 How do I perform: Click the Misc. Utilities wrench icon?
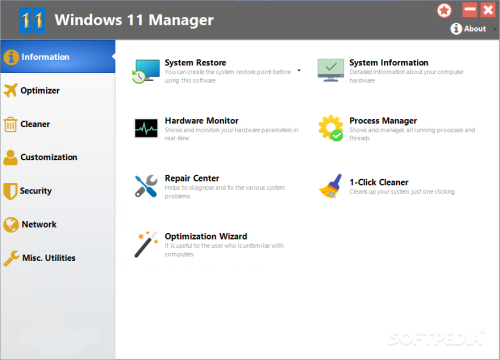[x=11, y=258]
